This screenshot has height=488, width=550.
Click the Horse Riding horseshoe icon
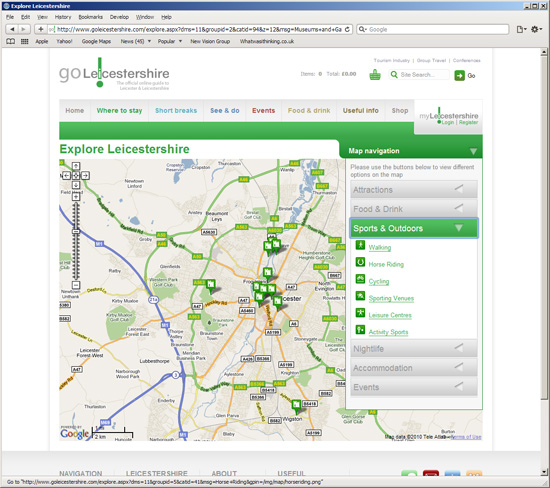click(360, 262)
